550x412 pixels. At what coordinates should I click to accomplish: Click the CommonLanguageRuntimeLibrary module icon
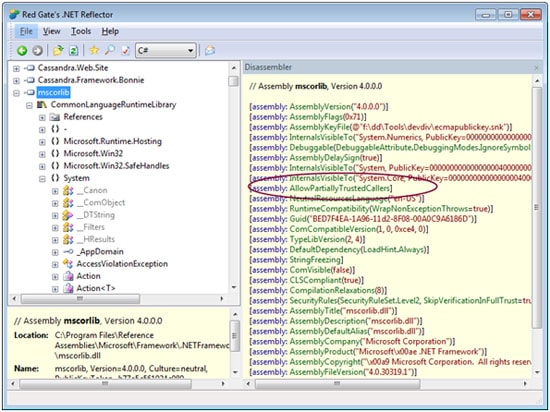(x=42, y=104)
